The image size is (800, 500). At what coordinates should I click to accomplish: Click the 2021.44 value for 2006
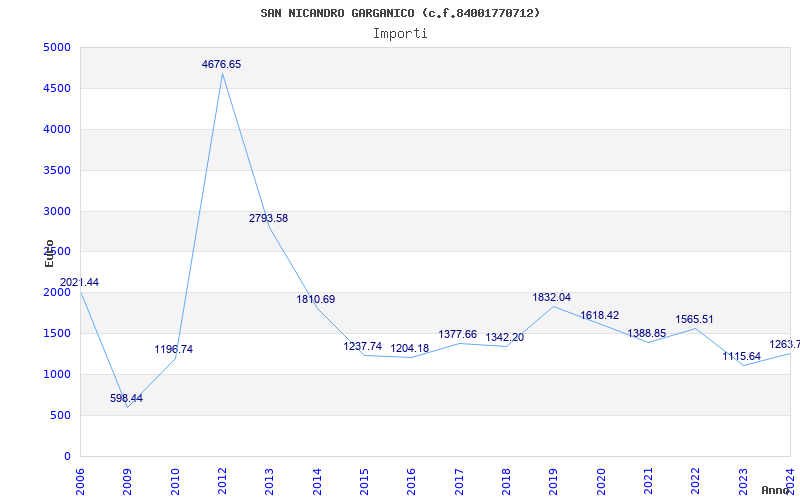(79, 283)
